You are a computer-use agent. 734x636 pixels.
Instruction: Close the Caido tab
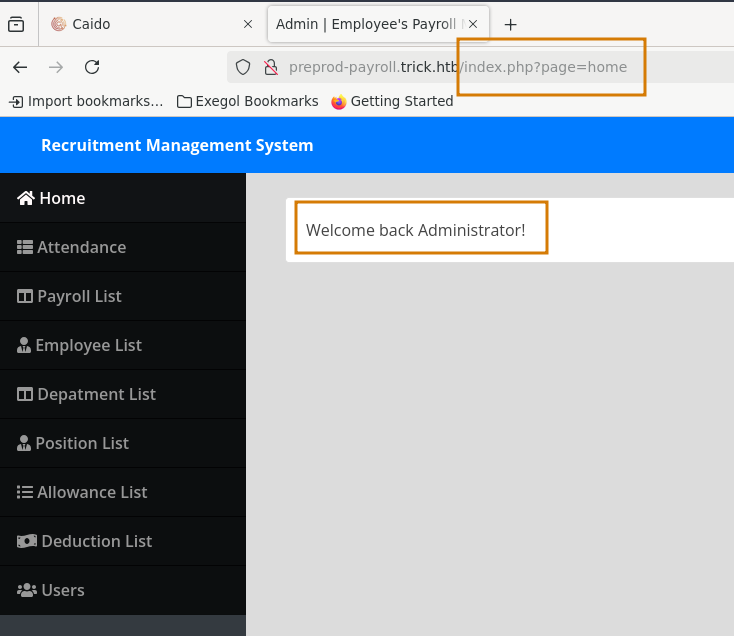point(248,24)
